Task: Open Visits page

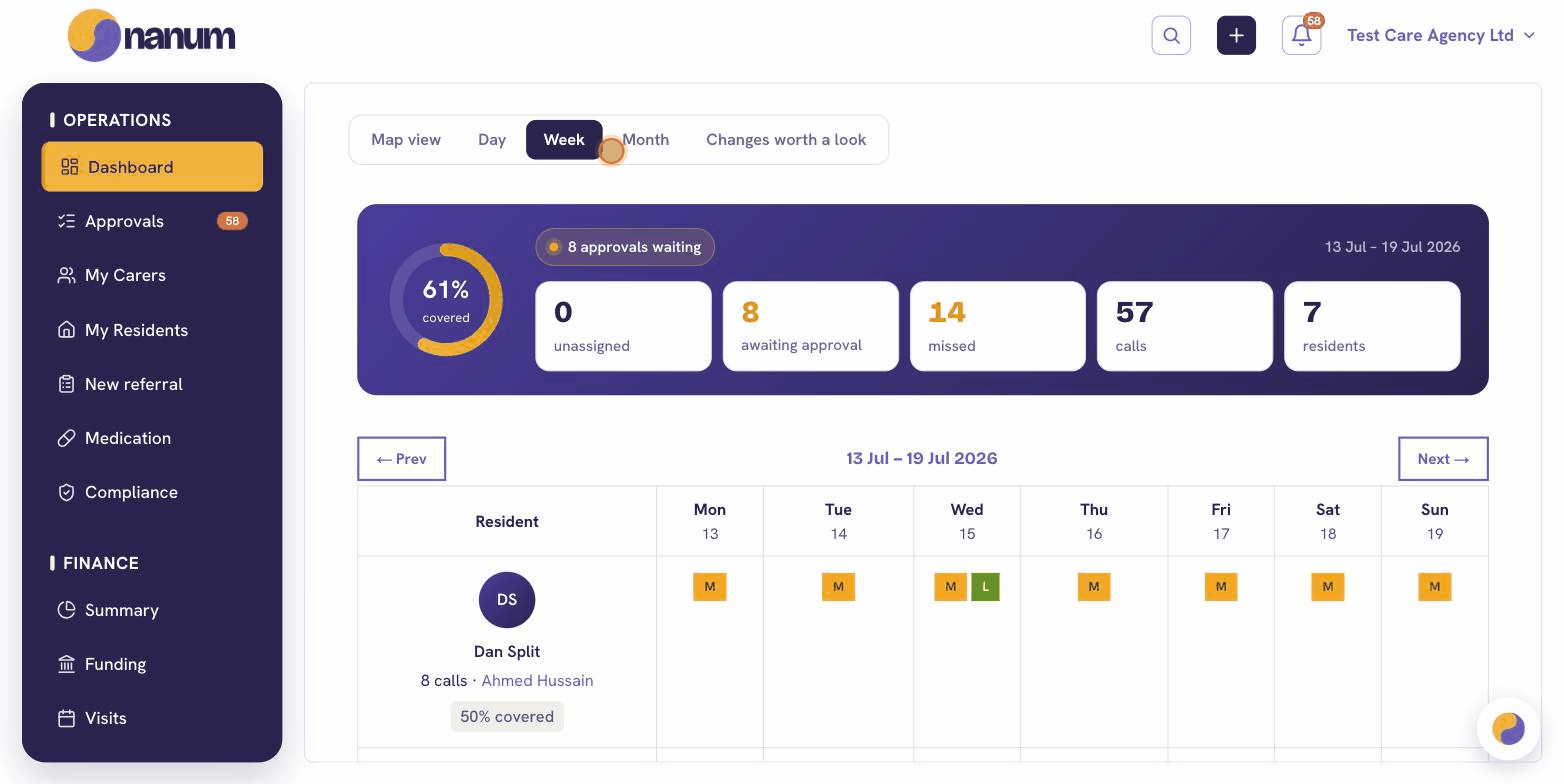Action: click(x=152, y=718)
